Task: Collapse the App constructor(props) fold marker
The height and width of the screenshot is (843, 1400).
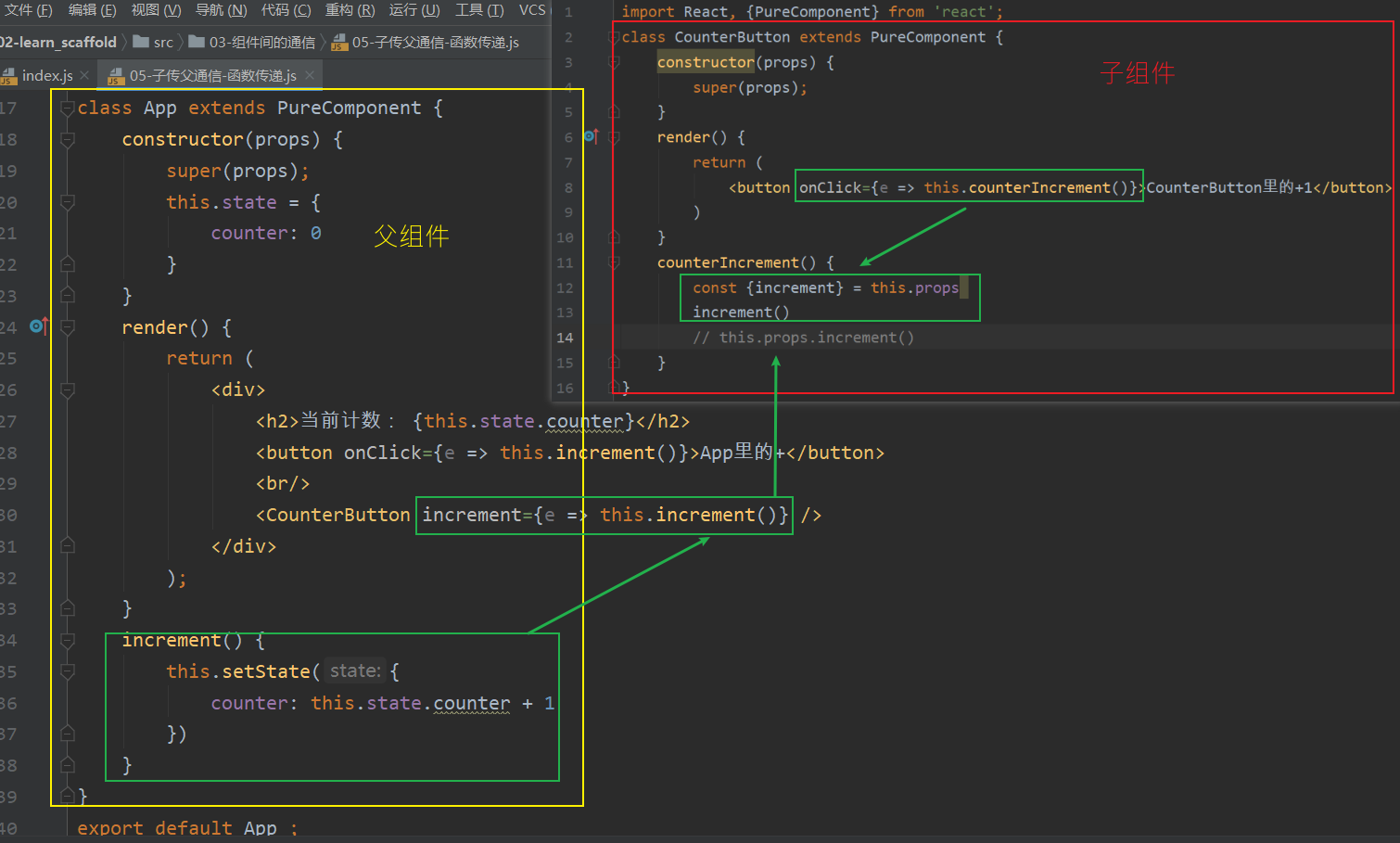Action: [x=67, y=140]
